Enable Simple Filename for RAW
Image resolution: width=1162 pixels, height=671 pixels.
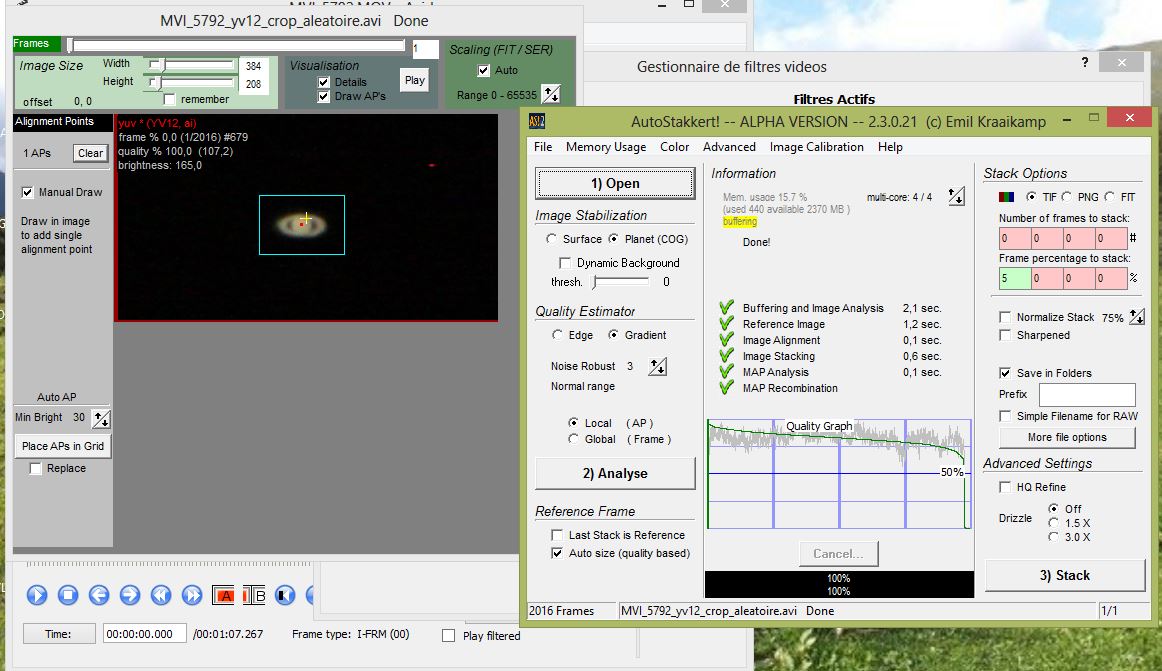coord(1005,416)
